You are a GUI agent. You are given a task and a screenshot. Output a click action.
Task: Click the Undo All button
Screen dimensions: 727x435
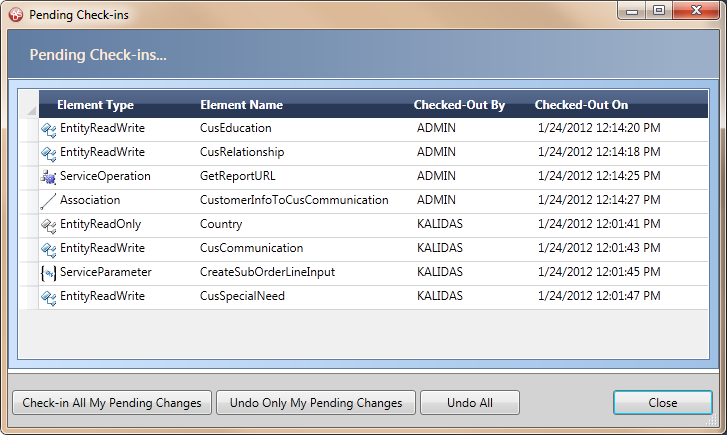pyautogui.click(x=470, y=403)
